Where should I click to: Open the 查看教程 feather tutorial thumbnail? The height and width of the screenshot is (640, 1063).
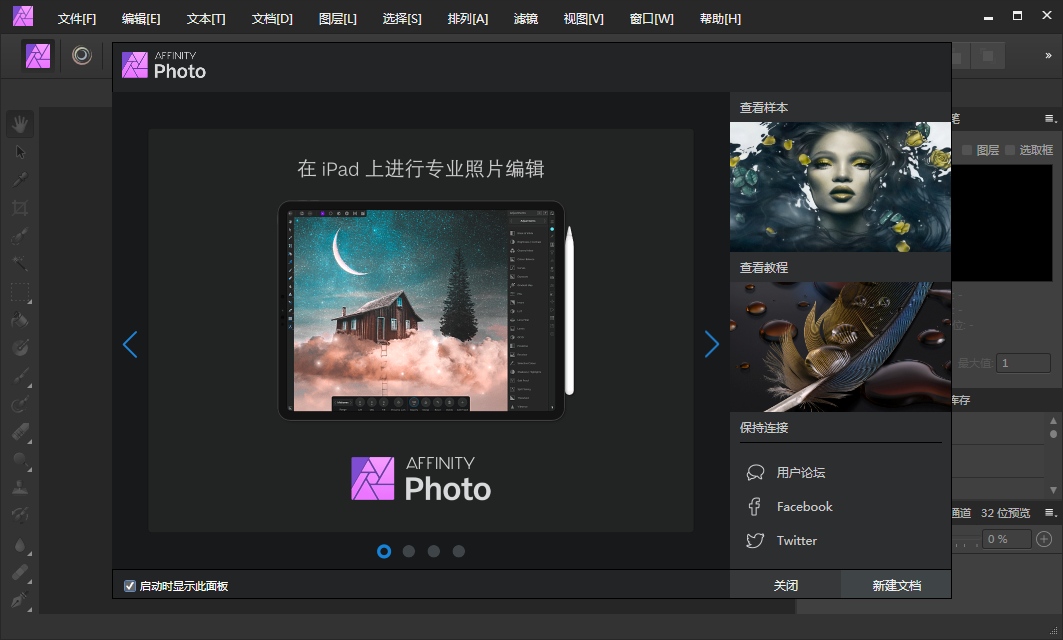coord(841,347)
